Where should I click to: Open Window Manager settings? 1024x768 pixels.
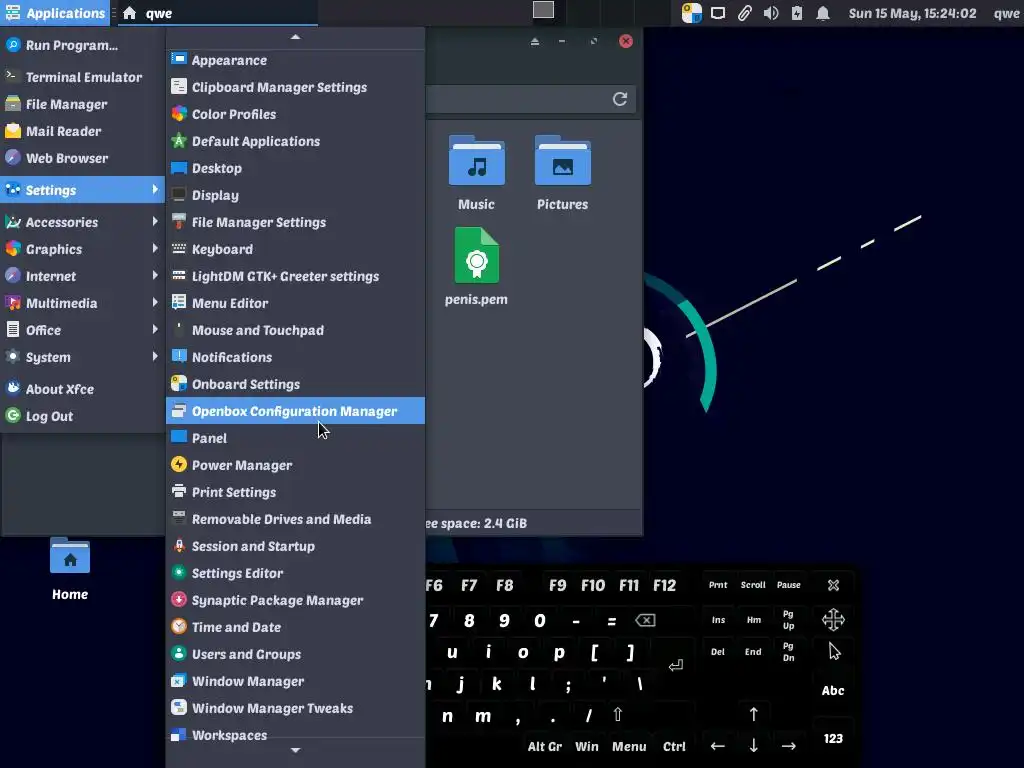pyautogui.click(x=295, y=680)
